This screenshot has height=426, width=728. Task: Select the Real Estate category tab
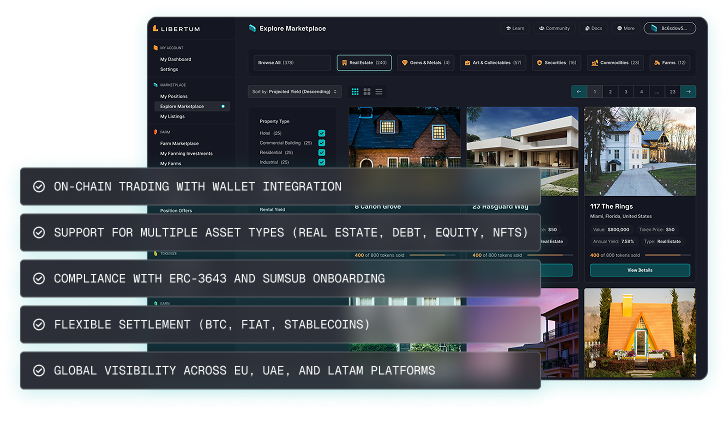click(364, 63)
